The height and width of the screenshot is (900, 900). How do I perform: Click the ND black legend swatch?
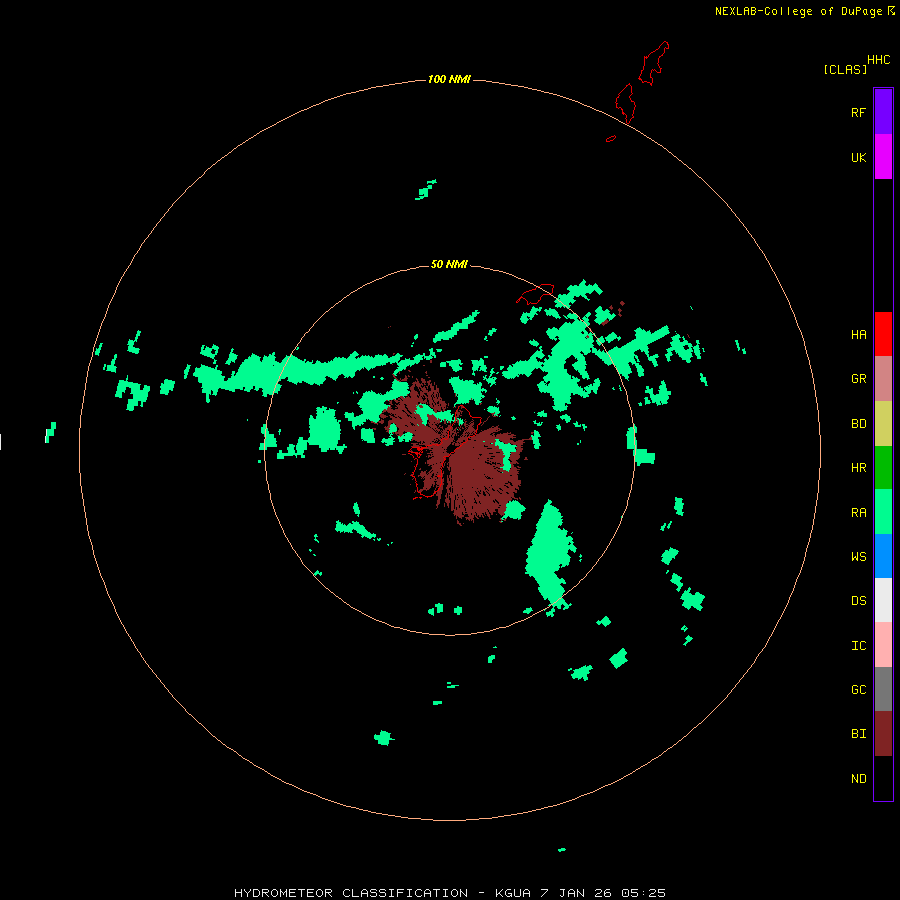tap(883, 778)
